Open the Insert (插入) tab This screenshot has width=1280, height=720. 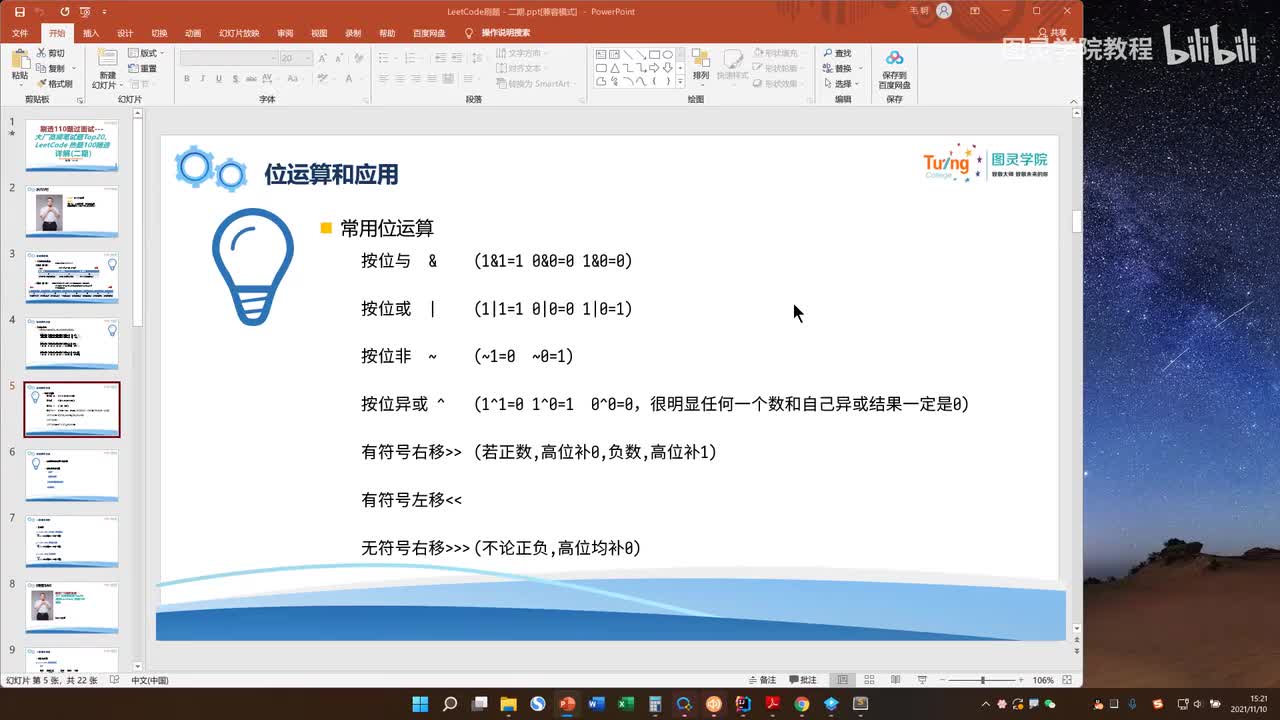point(91,33)
